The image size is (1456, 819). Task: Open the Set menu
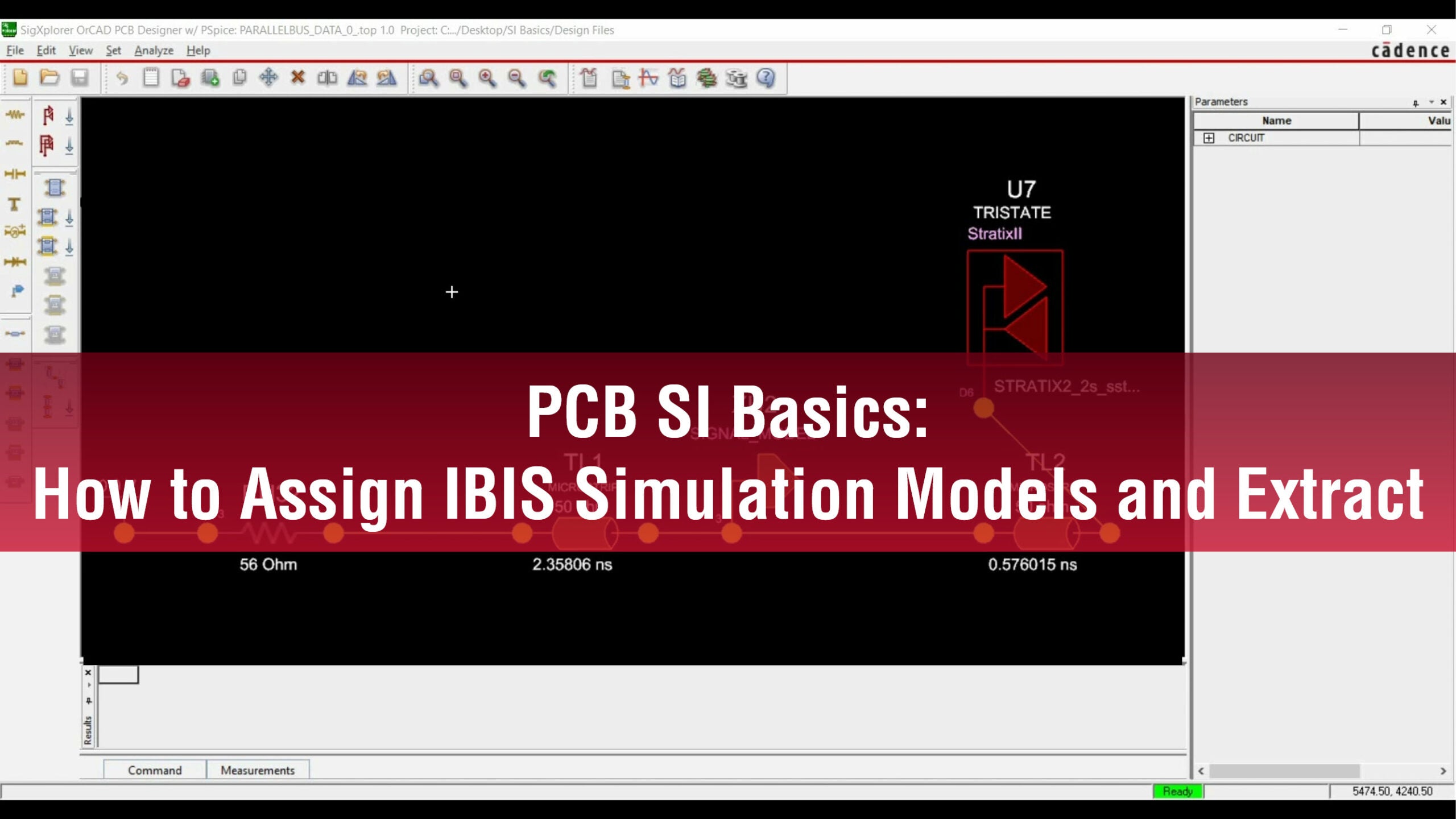113,50
